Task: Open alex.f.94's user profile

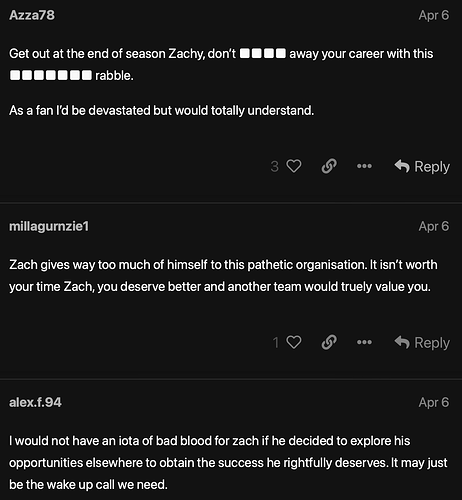Action: click(x=35, y=402)
